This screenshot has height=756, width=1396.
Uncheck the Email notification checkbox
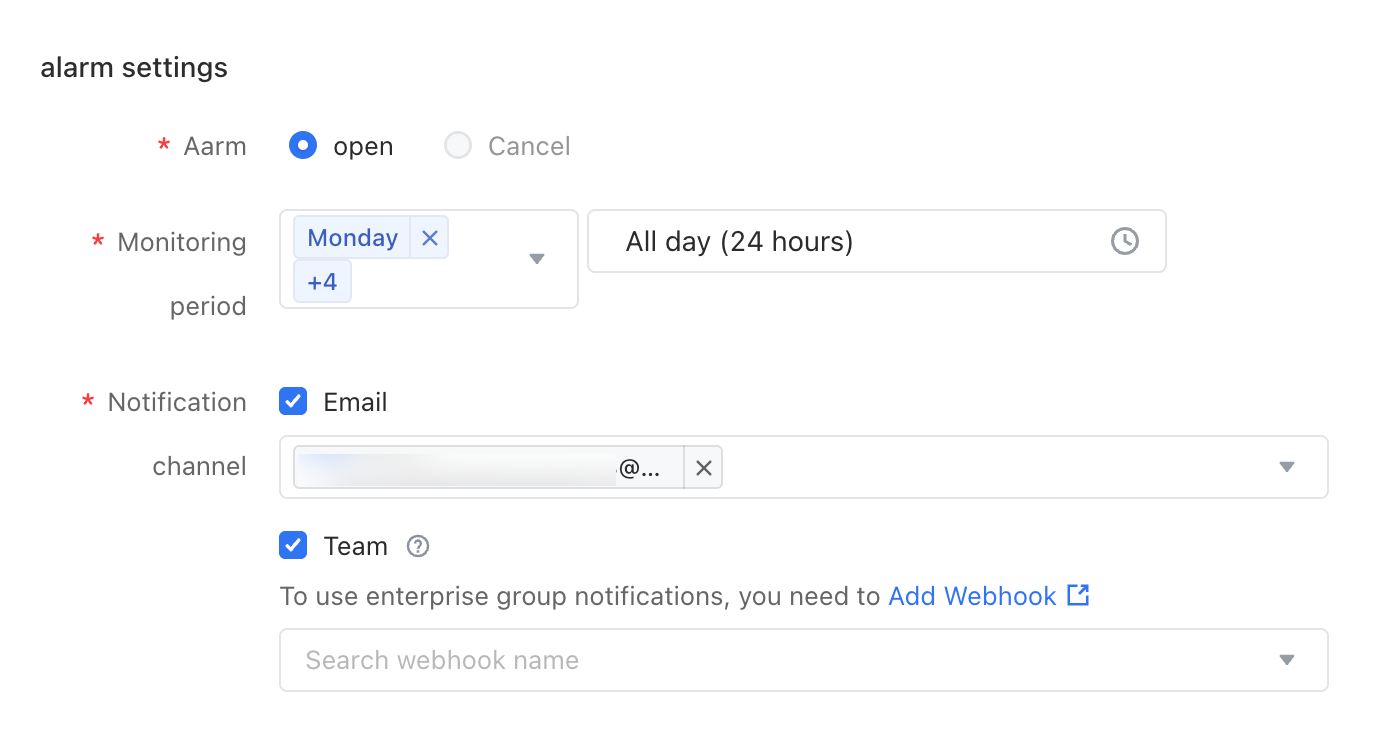point(293,402)
